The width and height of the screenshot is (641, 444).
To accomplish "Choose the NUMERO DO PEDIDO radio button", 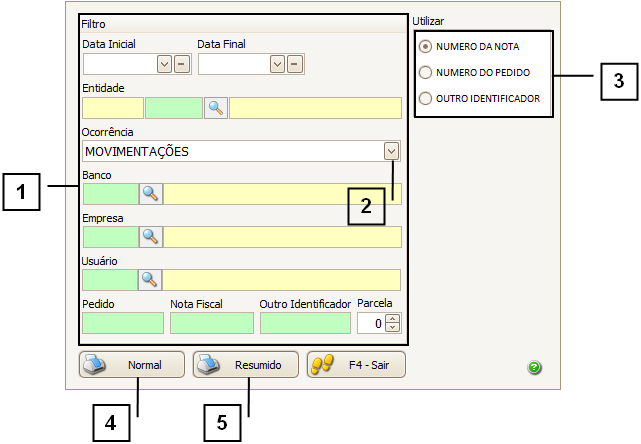I will (426, 72).
